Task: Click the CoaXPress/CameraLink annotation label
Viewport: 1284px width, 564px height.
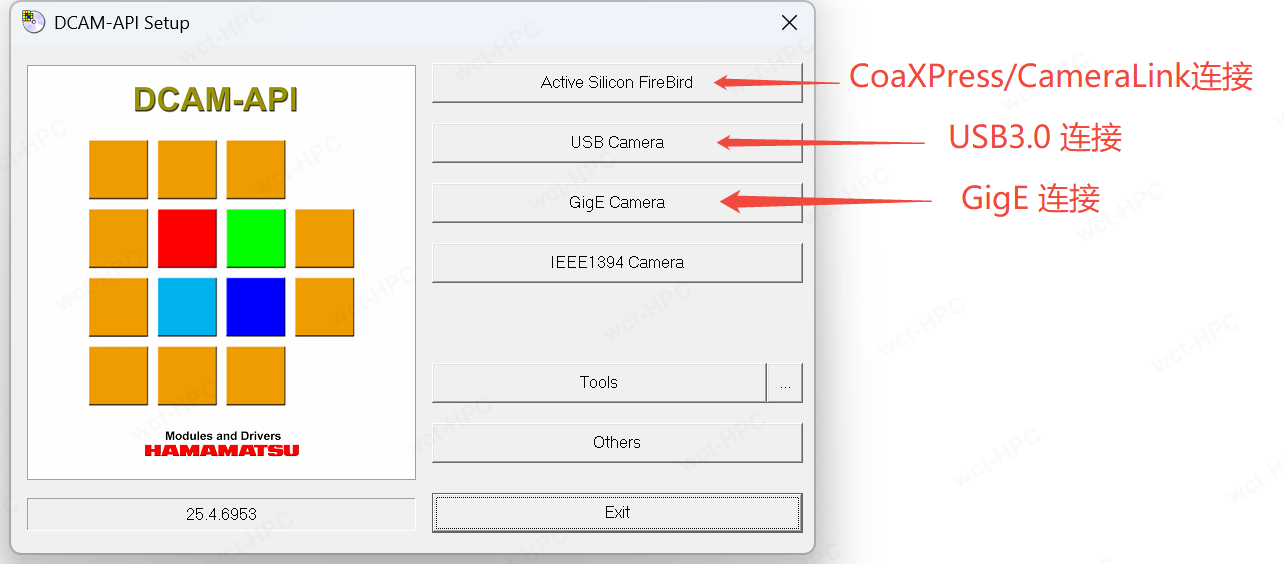Action: click(x=1050, y=77)
